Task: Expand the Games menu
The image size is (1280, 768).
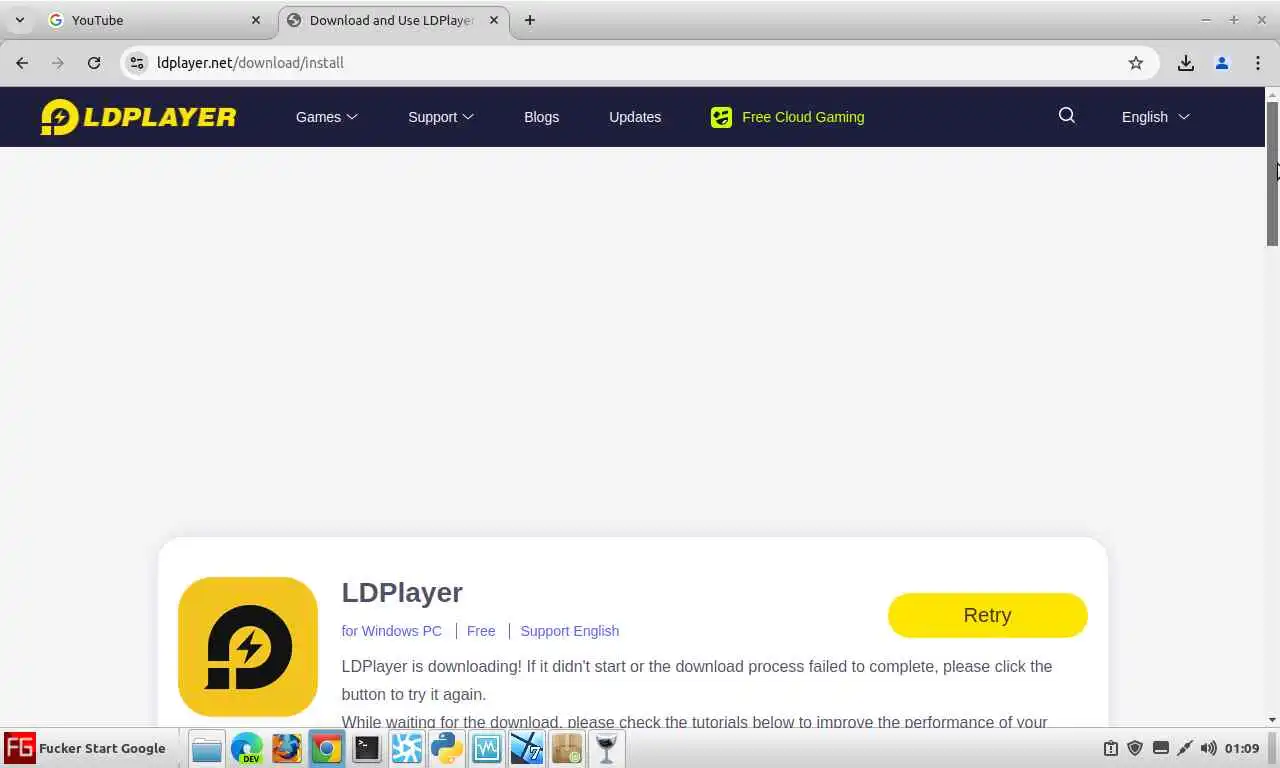Action: 327,117
